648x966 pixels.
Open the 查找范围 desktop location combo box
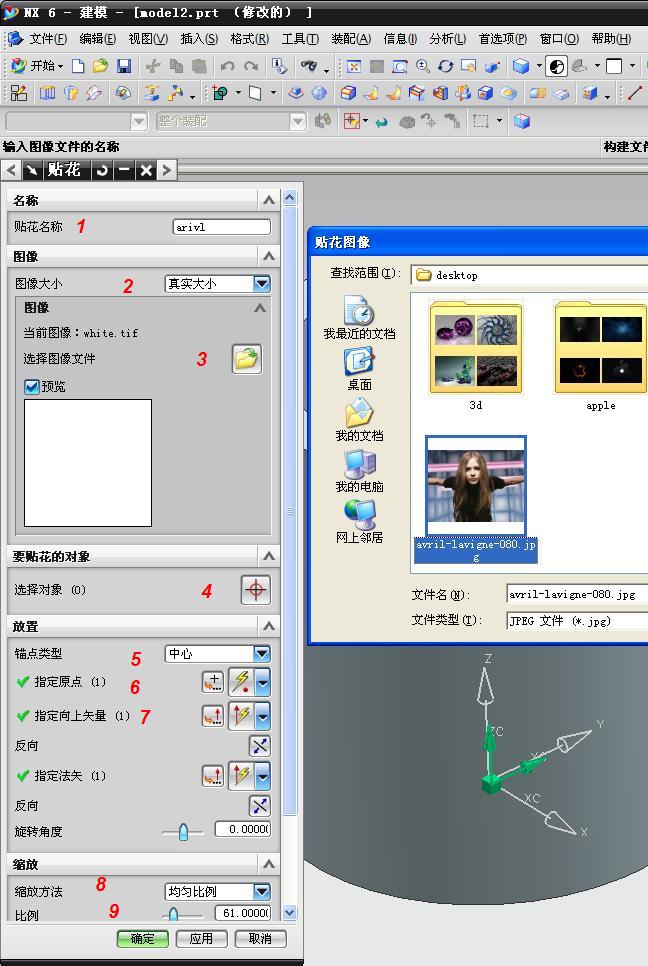(x=530, y=275)
